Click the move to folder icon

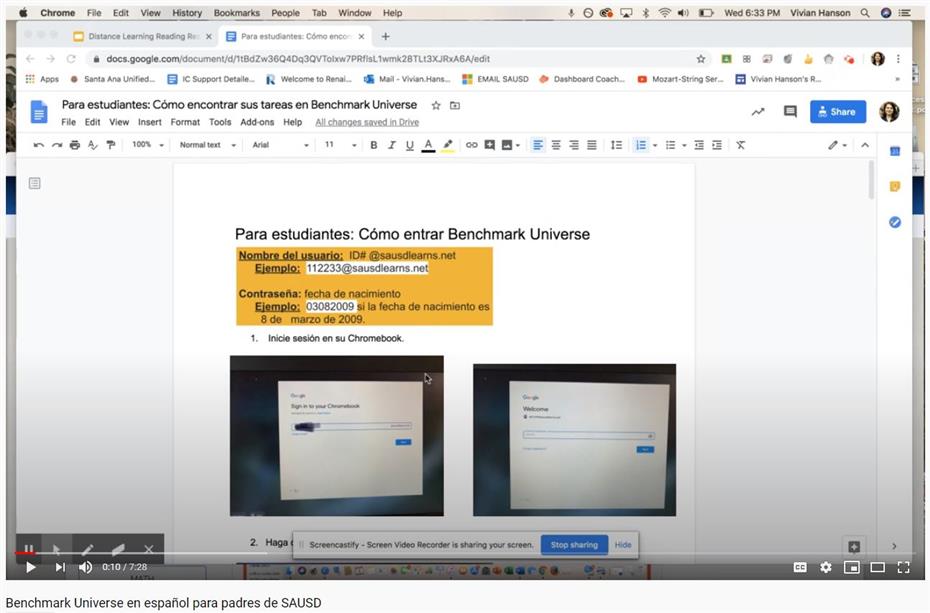pos(455,106)
